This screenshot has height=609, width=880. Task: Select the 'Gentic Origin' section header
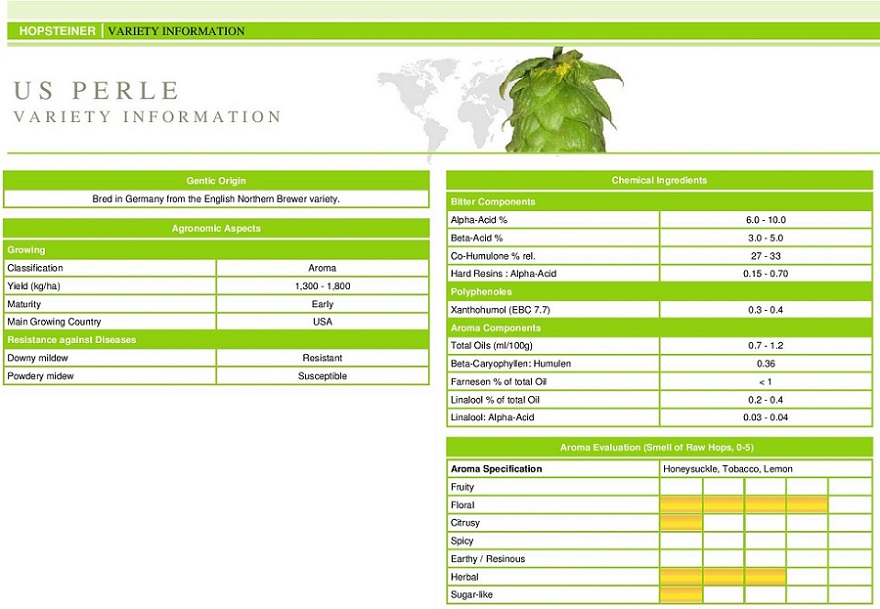216,181
